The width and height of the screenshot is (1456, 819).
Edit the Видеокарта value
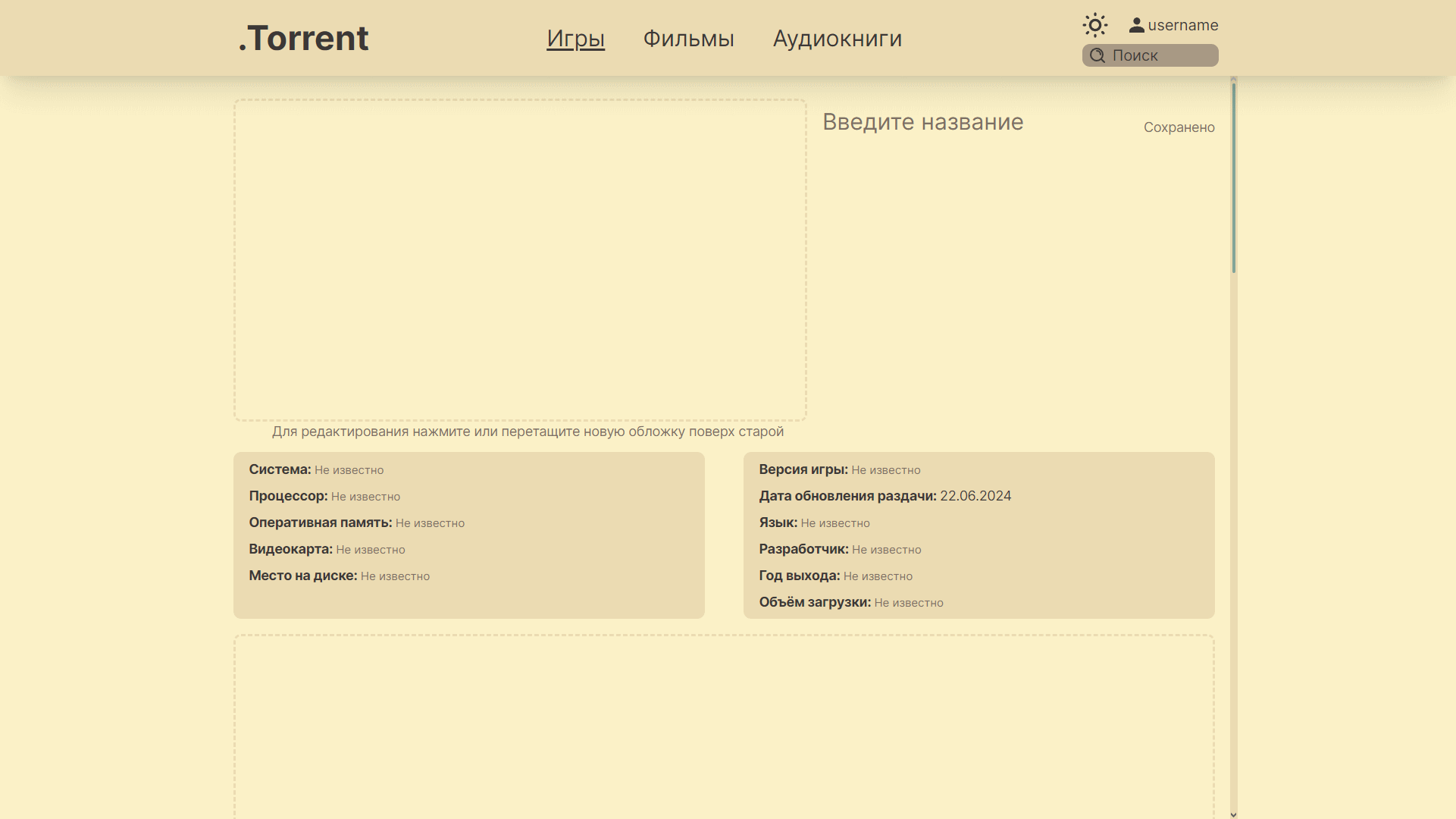(371, 550)
